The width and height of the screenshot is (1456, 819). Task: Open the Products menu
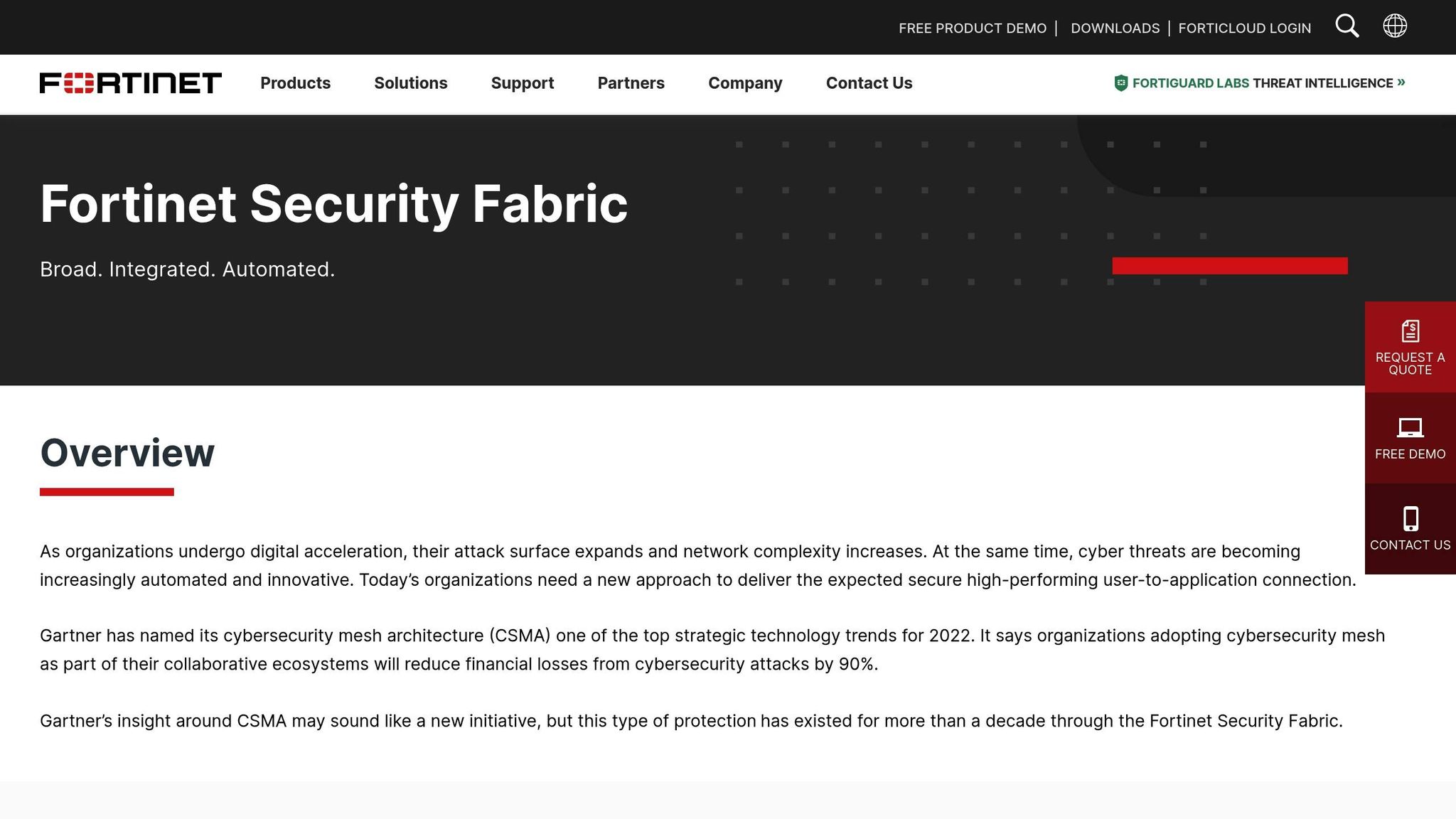click(295, 83)
